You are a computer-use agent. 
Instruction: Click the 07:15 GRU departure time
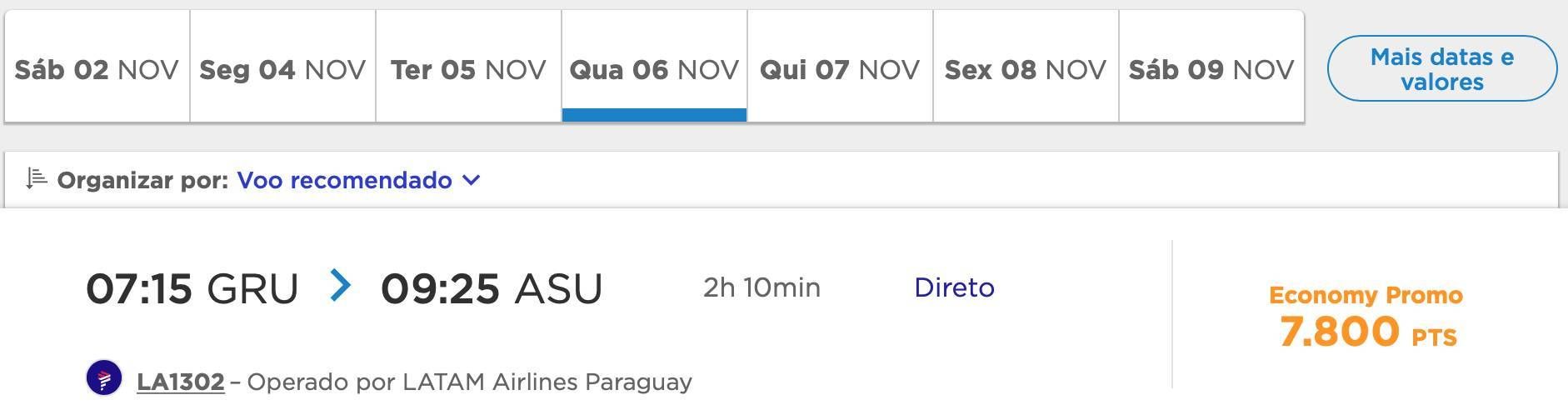[x=192, y=288]
